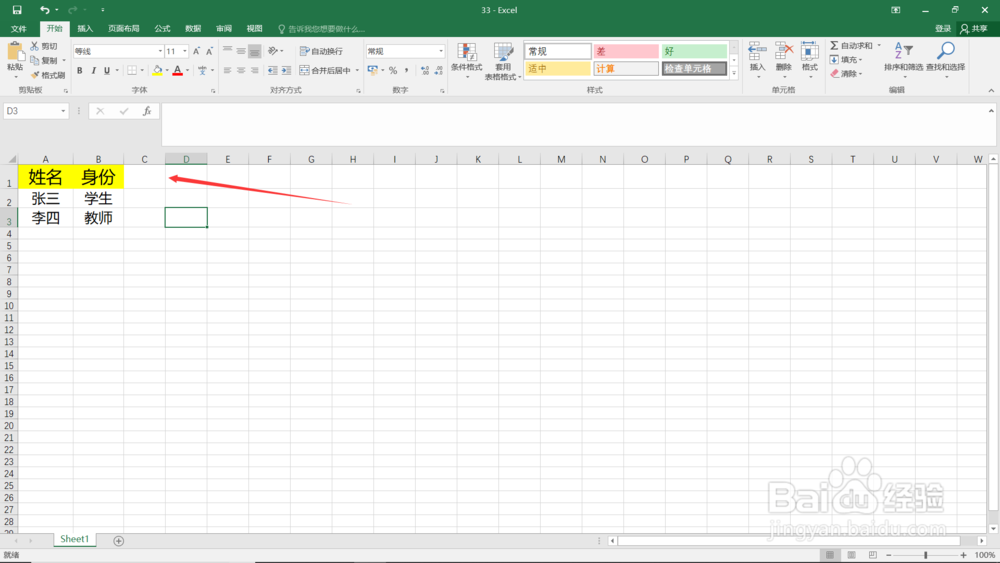Open the 文件 File tab
1000x563 pixels.
[19, 29]
